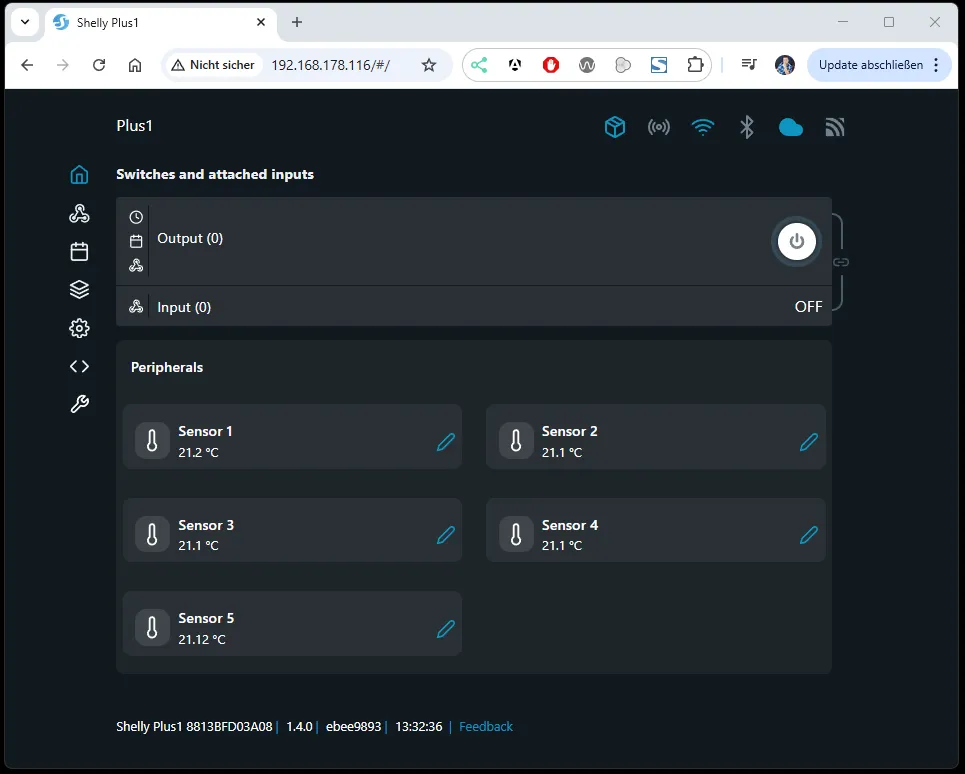Image resolution: width=965 pixels, height=774 pixels.
Task: Open Diagnostics via the wrench icon
Action: [x=79, y=404]
